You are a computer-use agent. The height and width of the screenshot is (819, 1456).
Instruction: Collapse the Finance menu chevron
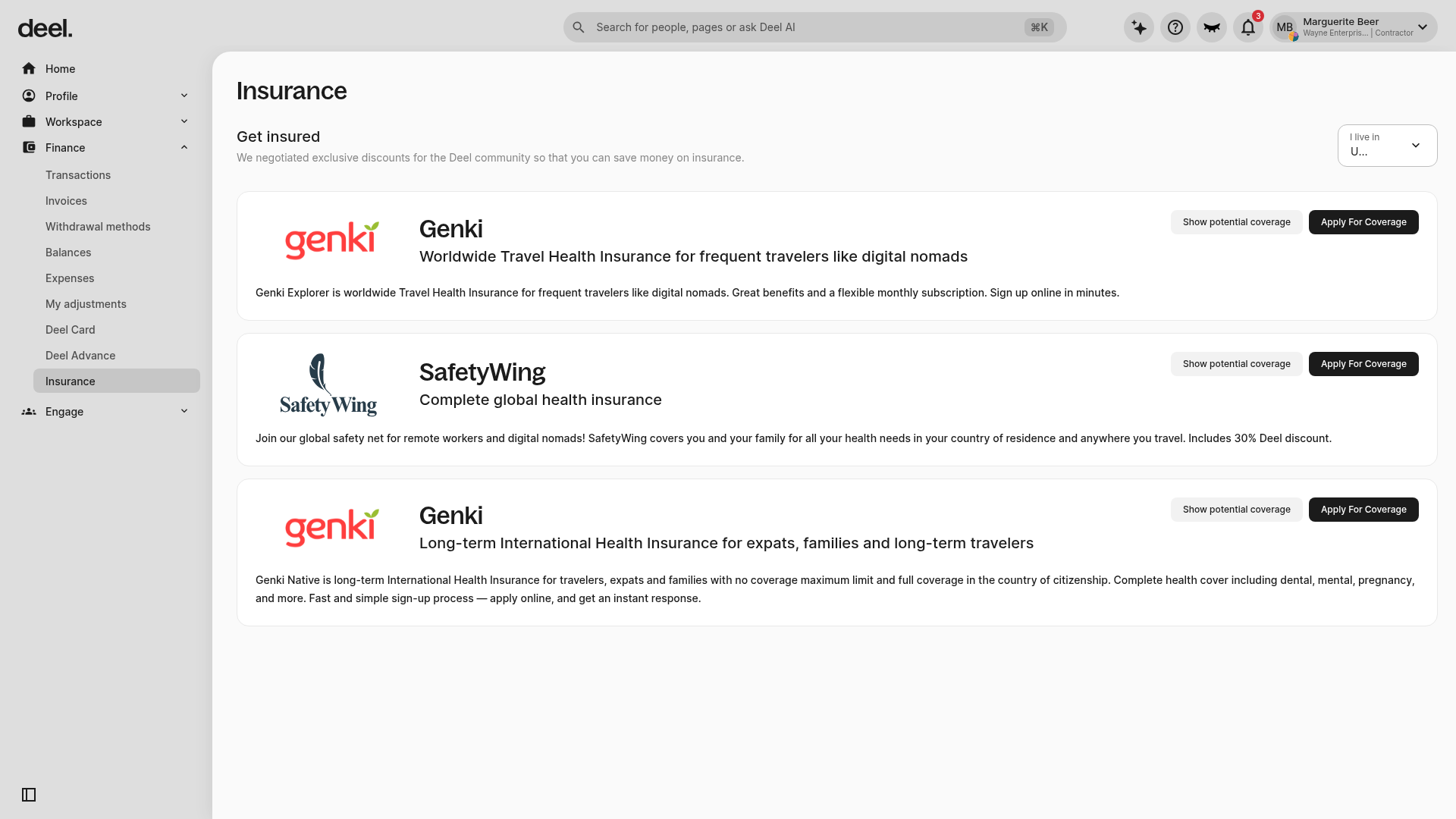184,147
